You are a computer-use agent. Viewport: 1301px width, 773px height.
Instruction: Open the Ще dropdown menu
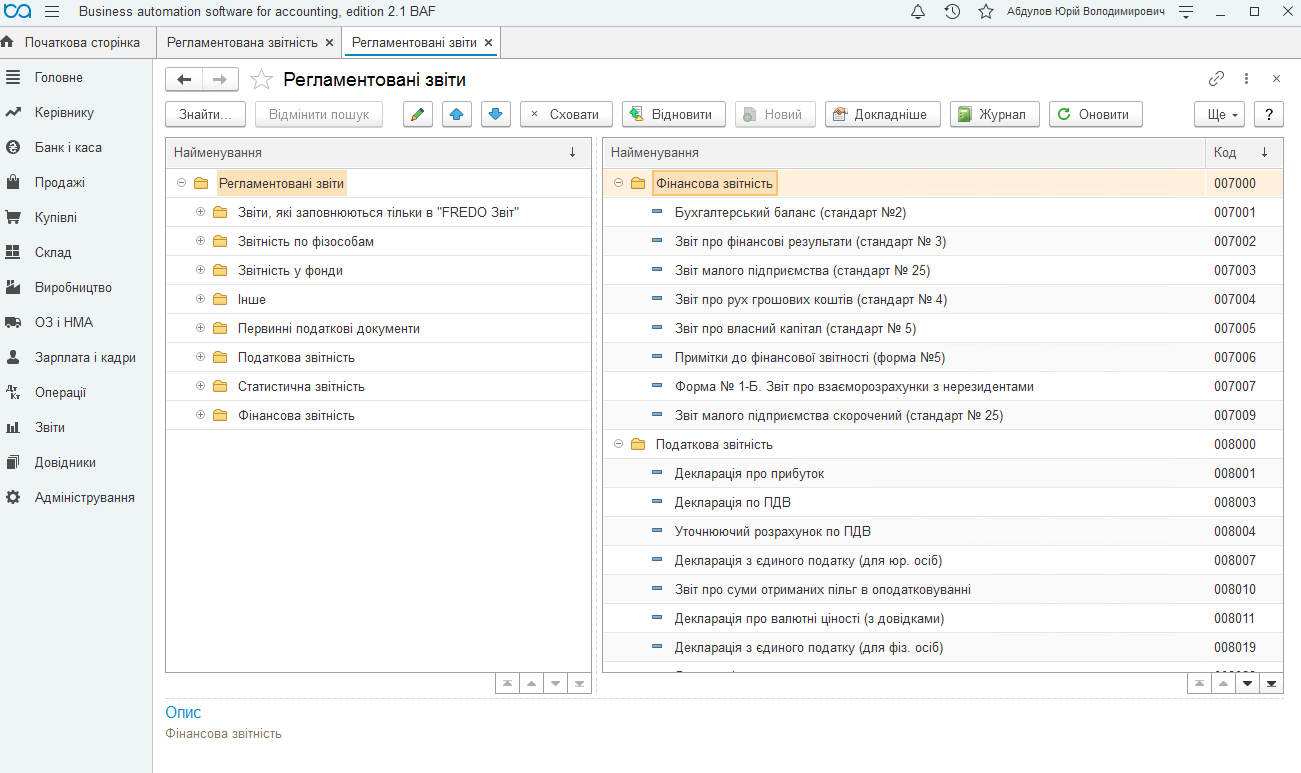click(1221, 114)
